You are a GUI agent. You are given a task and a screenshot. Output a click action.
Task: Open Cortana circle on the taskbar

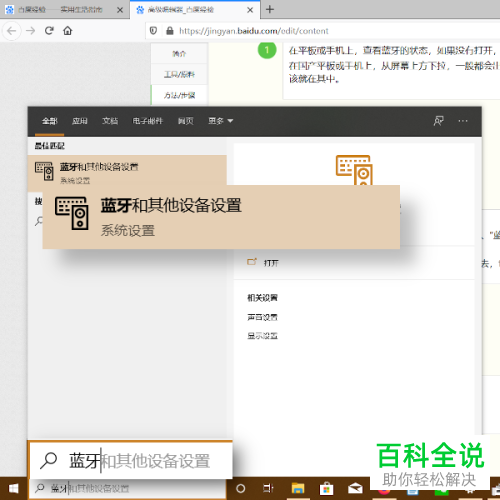pyautogui.click(x=241, y=489)
